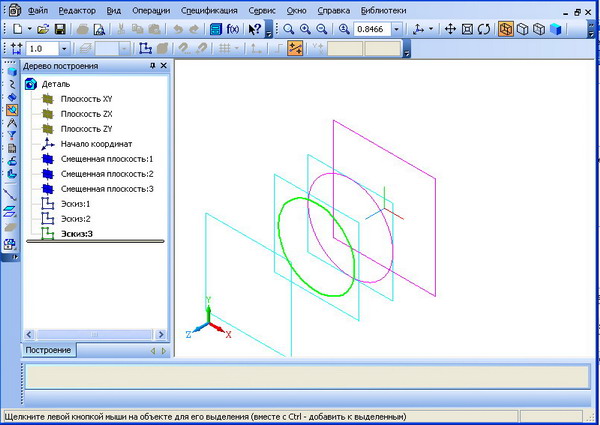This screenshot has height=425, width=600.
Task: Open the Сервис menu
Action: (x=262, y=11)
